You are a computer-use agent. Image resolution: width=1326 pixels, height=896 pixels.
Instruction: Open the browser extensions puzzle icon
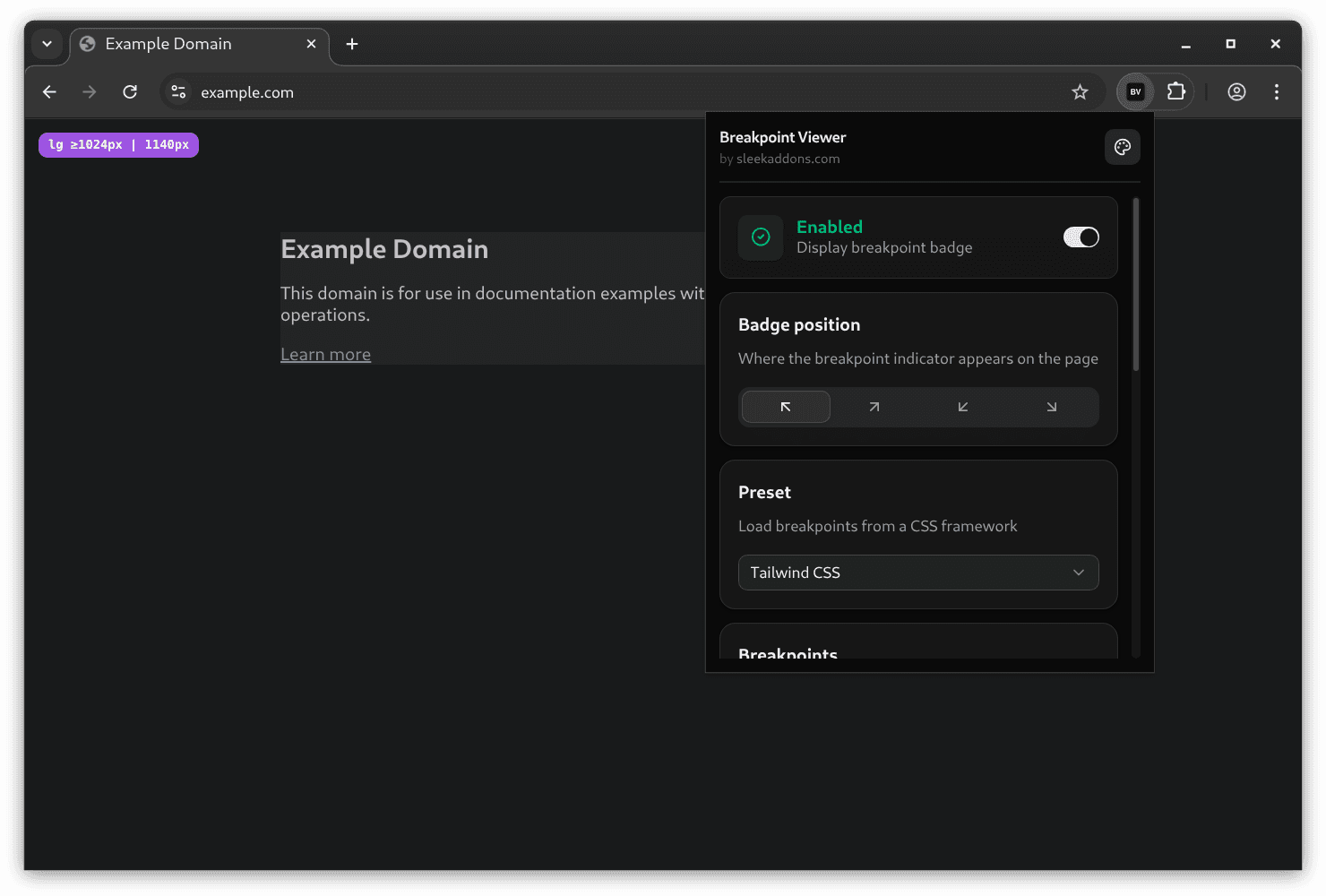coord(1175,91)
